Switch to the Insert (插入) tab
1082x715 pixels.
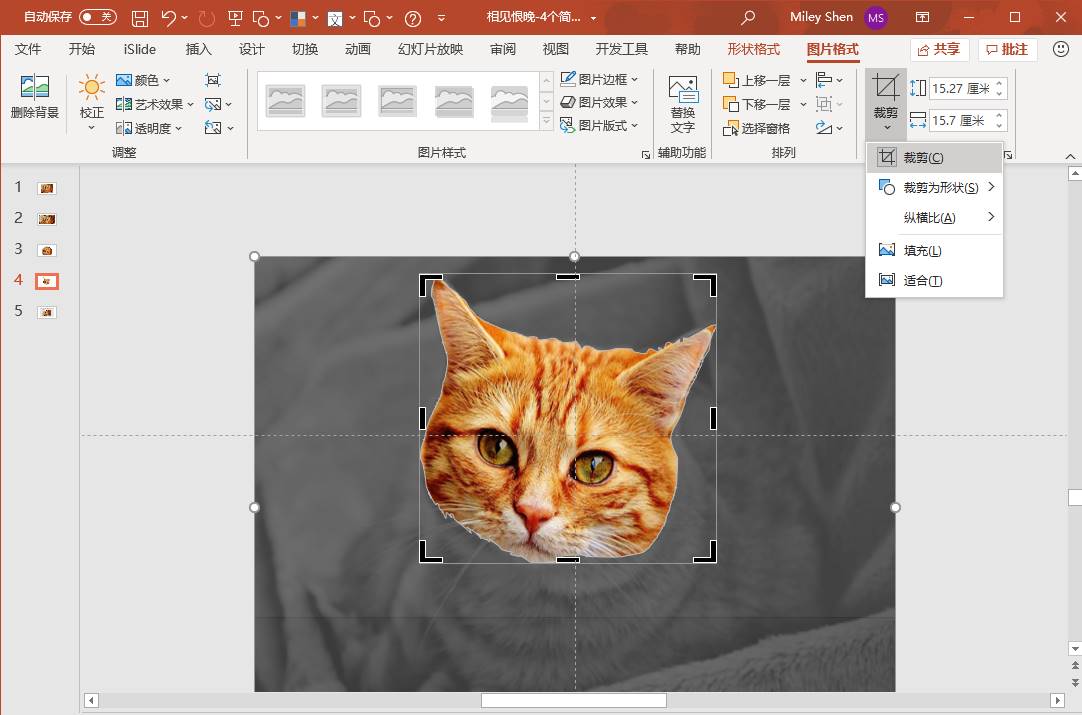(x=199, y=49)
